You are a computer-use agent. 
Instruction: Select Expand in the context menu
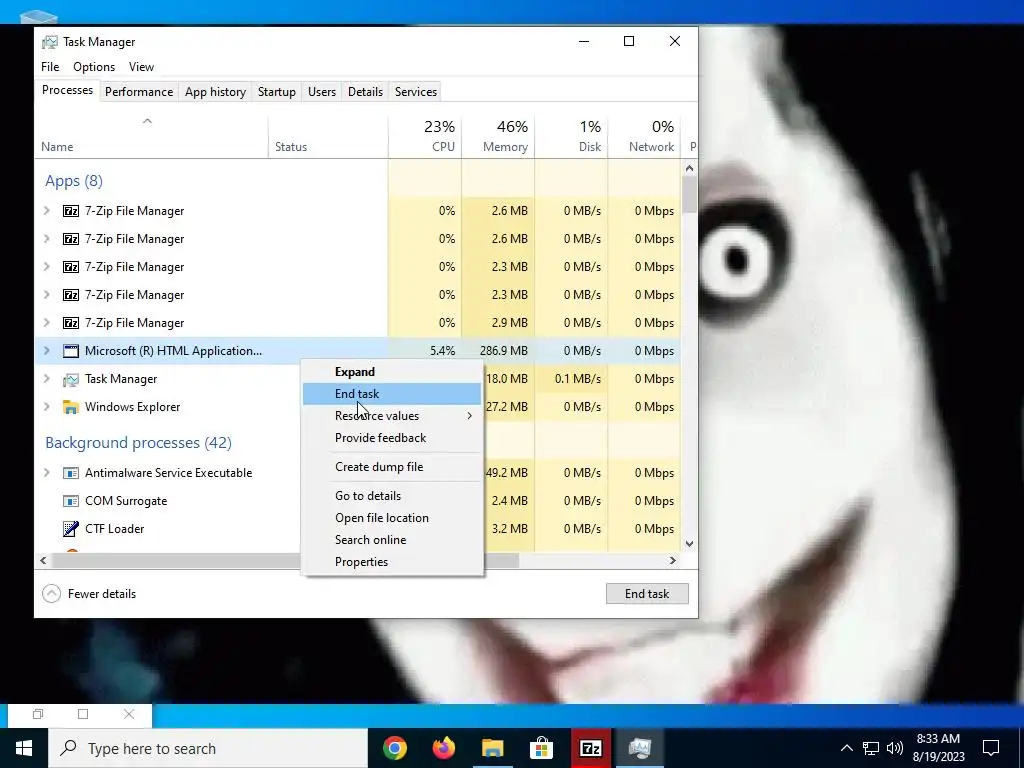click(x=392, y=372)
